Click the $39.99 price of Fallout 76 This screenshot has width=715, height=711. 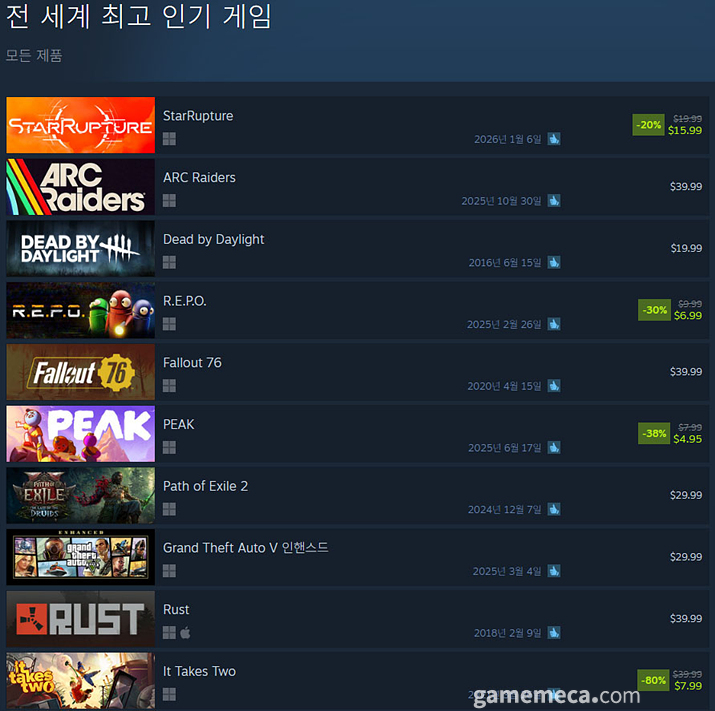pos(686,372)
